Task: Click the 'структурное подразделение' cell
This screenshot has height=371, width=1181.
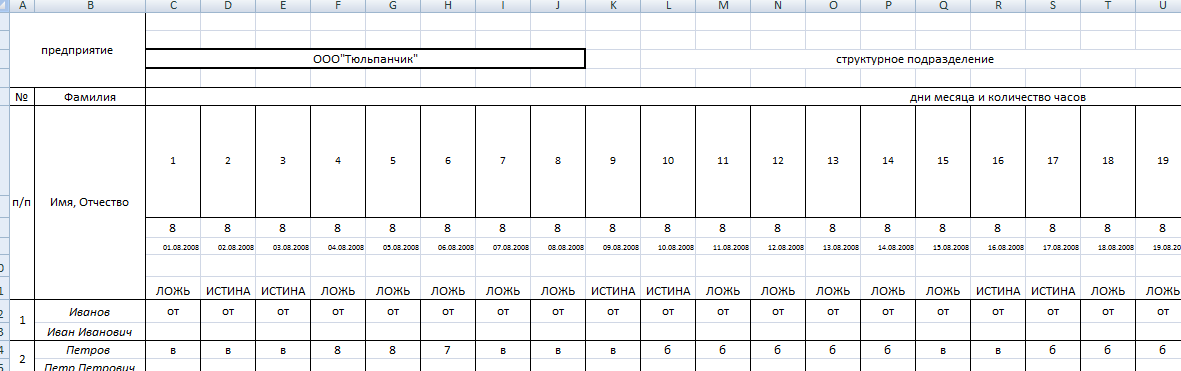Action: point(914,59)
